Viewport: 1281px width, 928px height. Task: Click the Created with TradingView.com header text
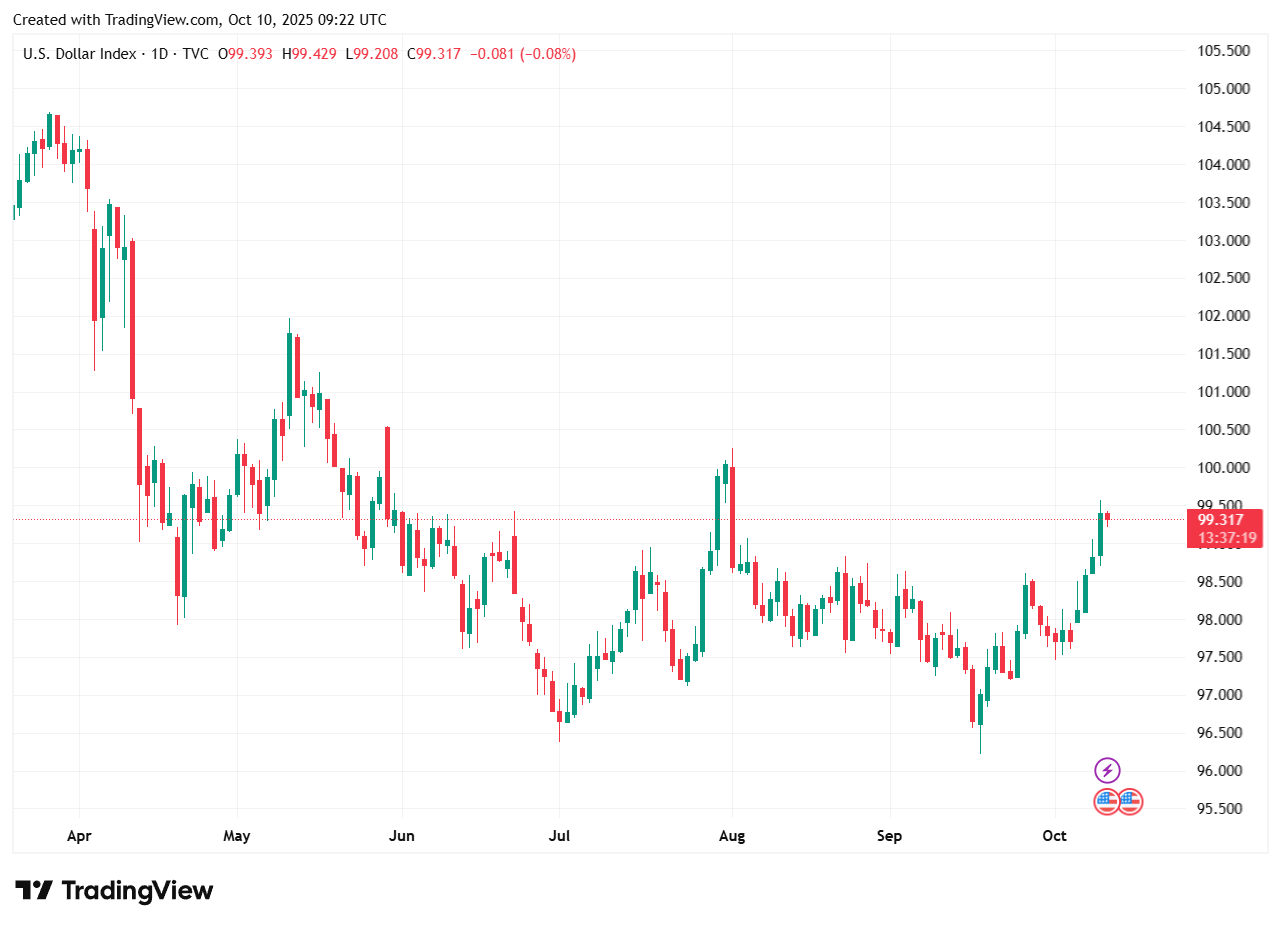(x=200, y=20)
